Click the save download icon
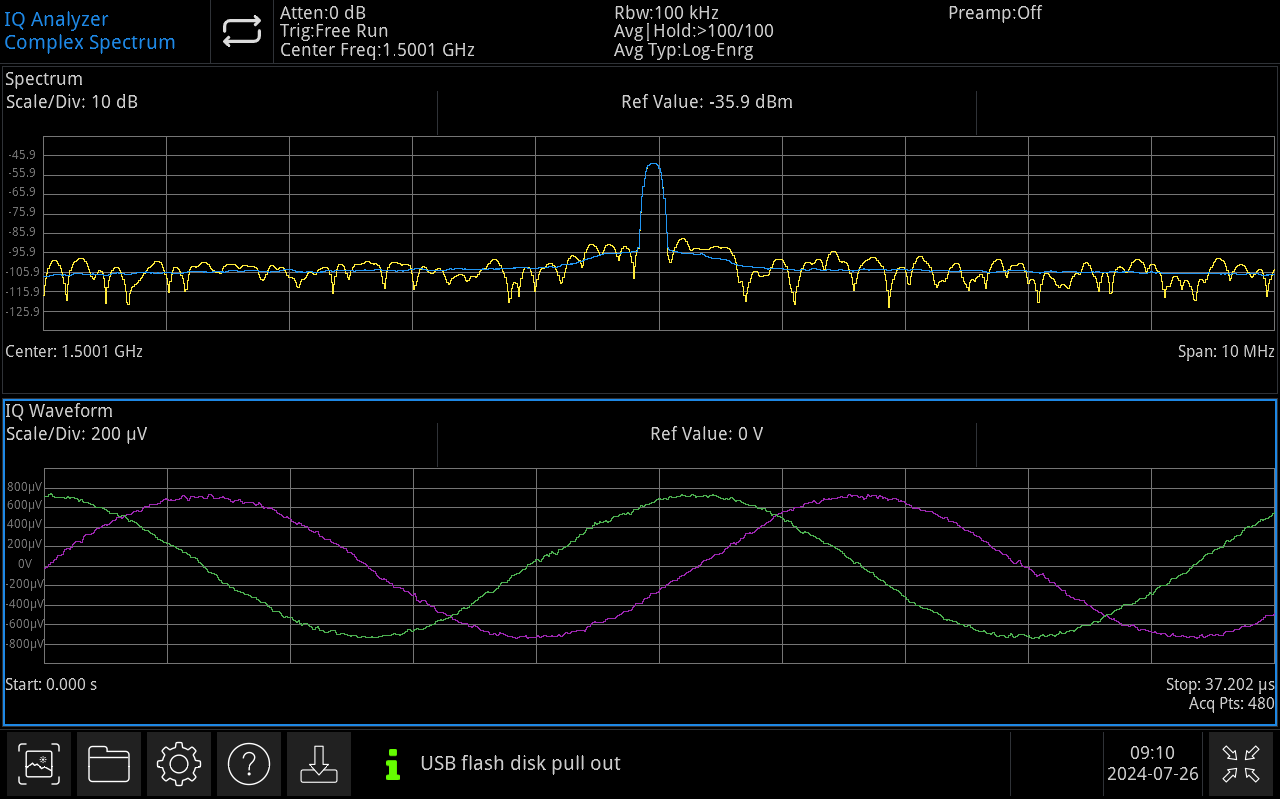1280x799 pixels. (x=318, y=764)
